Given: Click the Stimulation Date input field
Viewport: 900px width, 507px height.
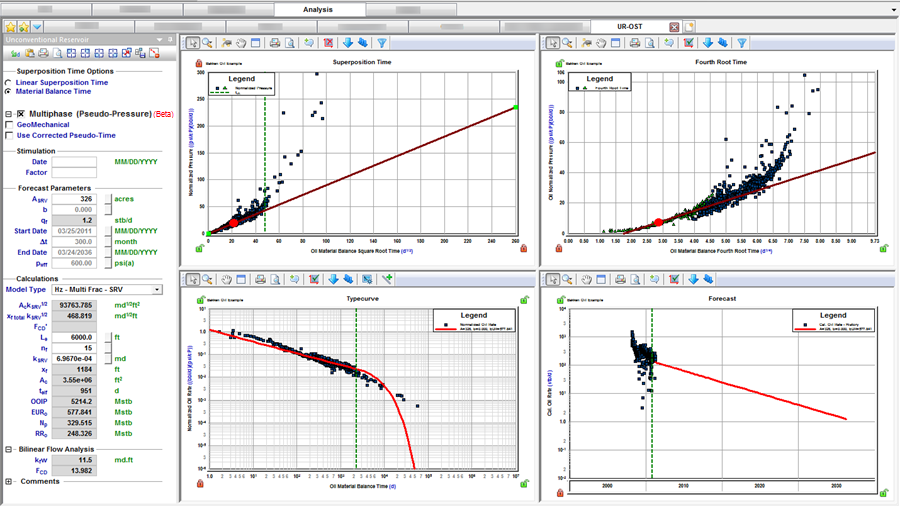Looking at the screenshot, I should pyautogui.click(x=74, y=161).
